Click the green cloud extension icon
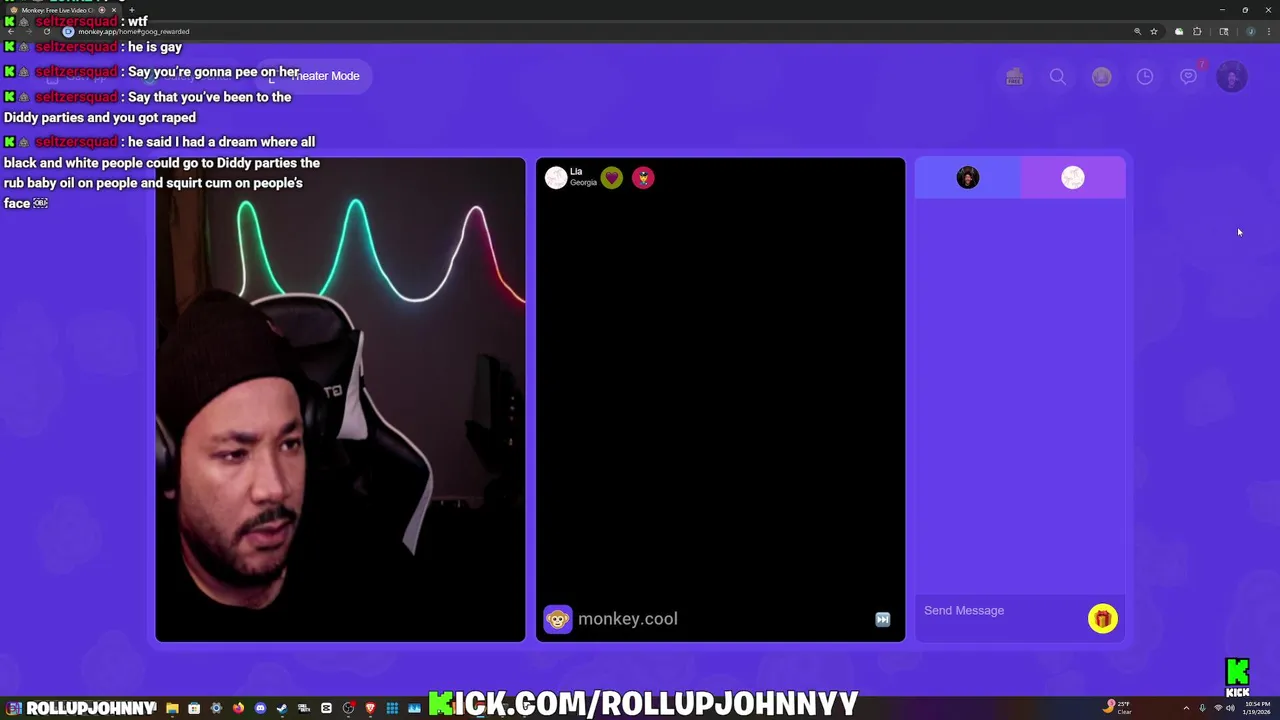This screenshot has width=1280, height=720. tap(1179, 31)
